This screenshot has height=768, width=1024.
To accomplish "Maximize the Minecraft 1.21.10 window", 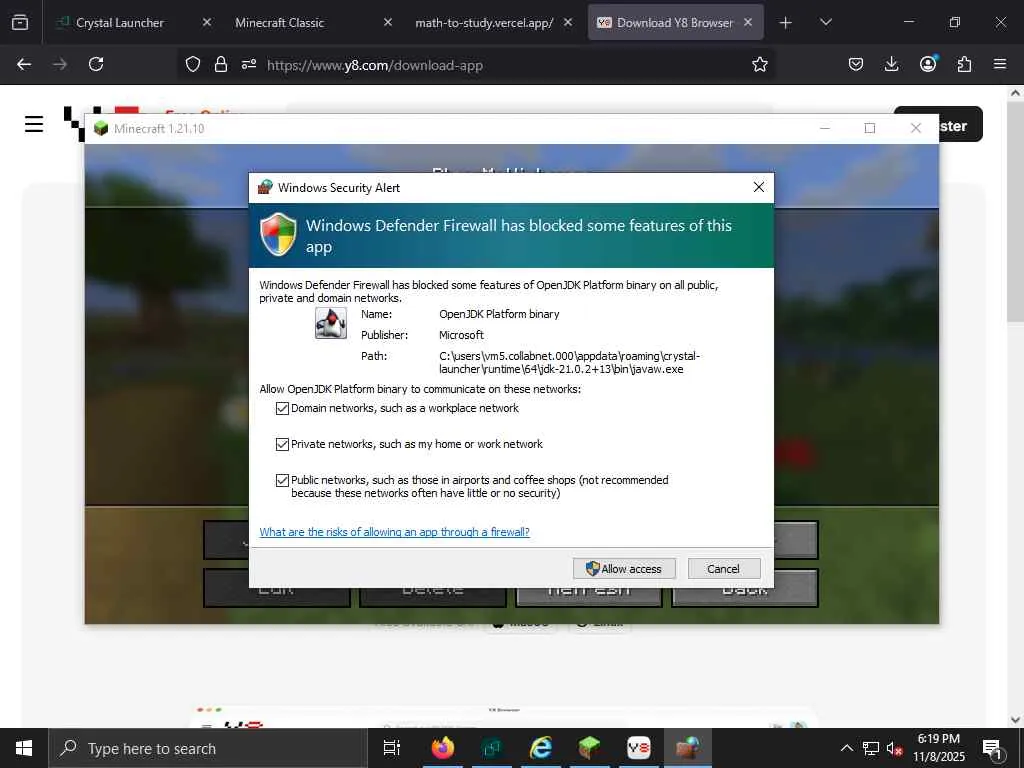I will point(870,128).
